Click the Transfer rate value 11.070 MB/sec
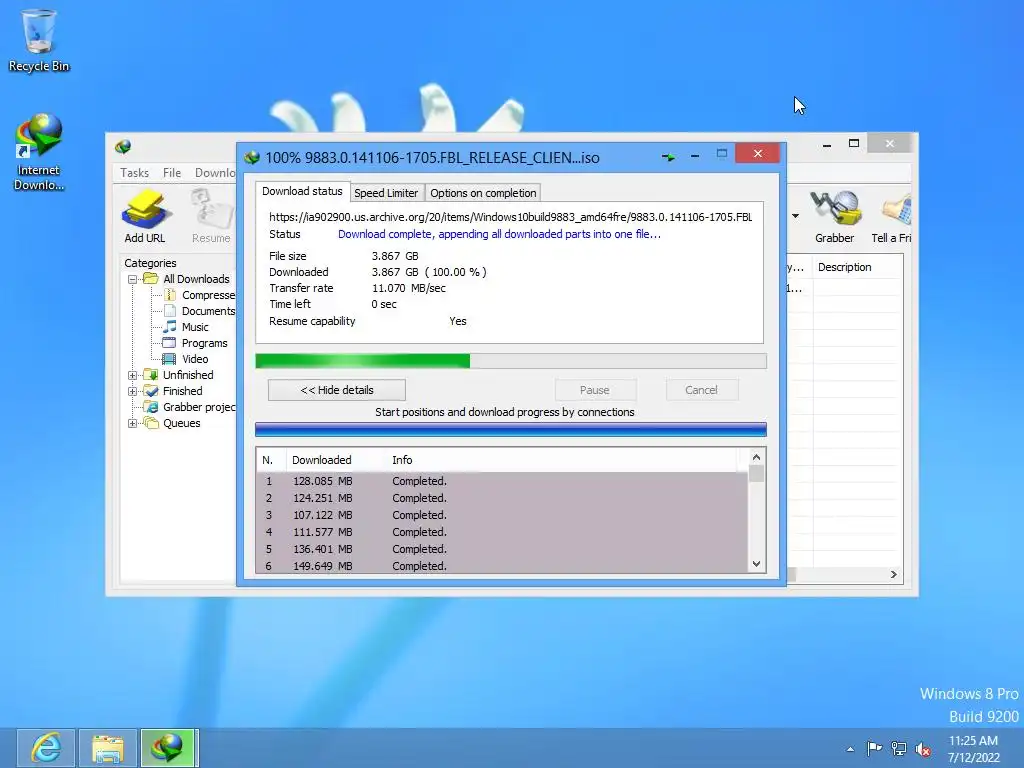 pos(409,288)
